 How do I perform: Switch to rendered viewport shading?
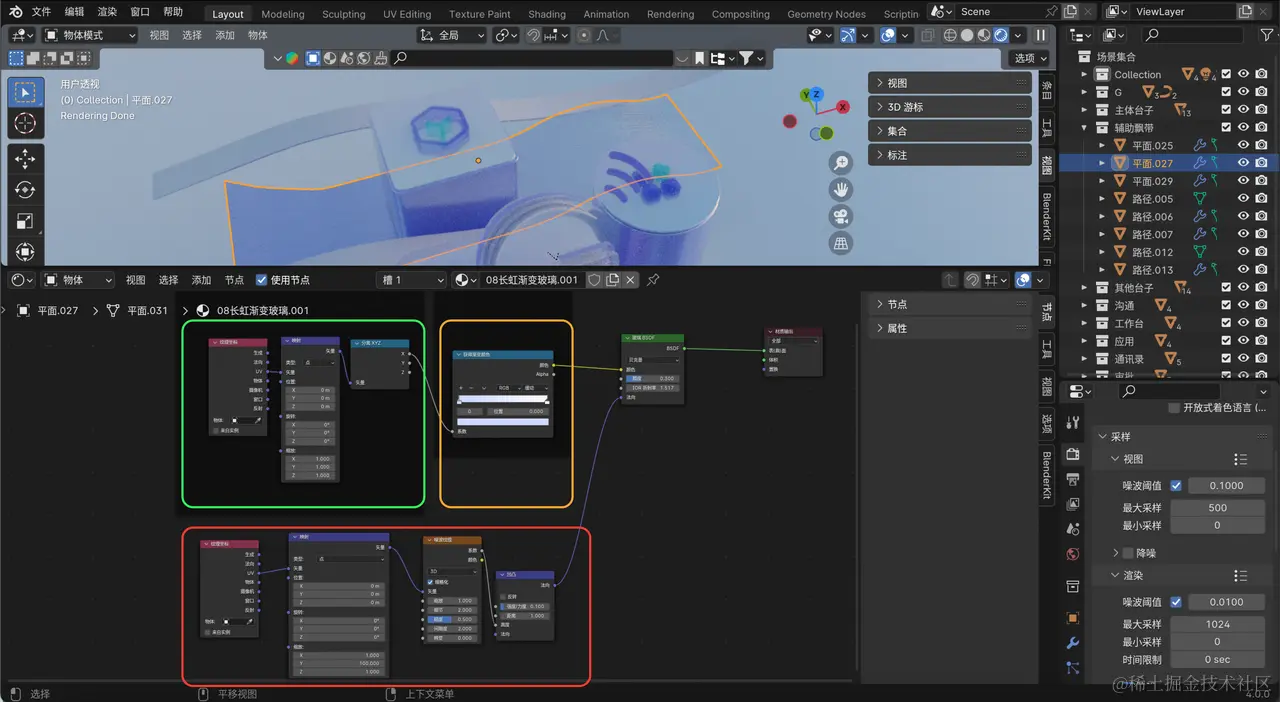click(x=1002, y=35)
